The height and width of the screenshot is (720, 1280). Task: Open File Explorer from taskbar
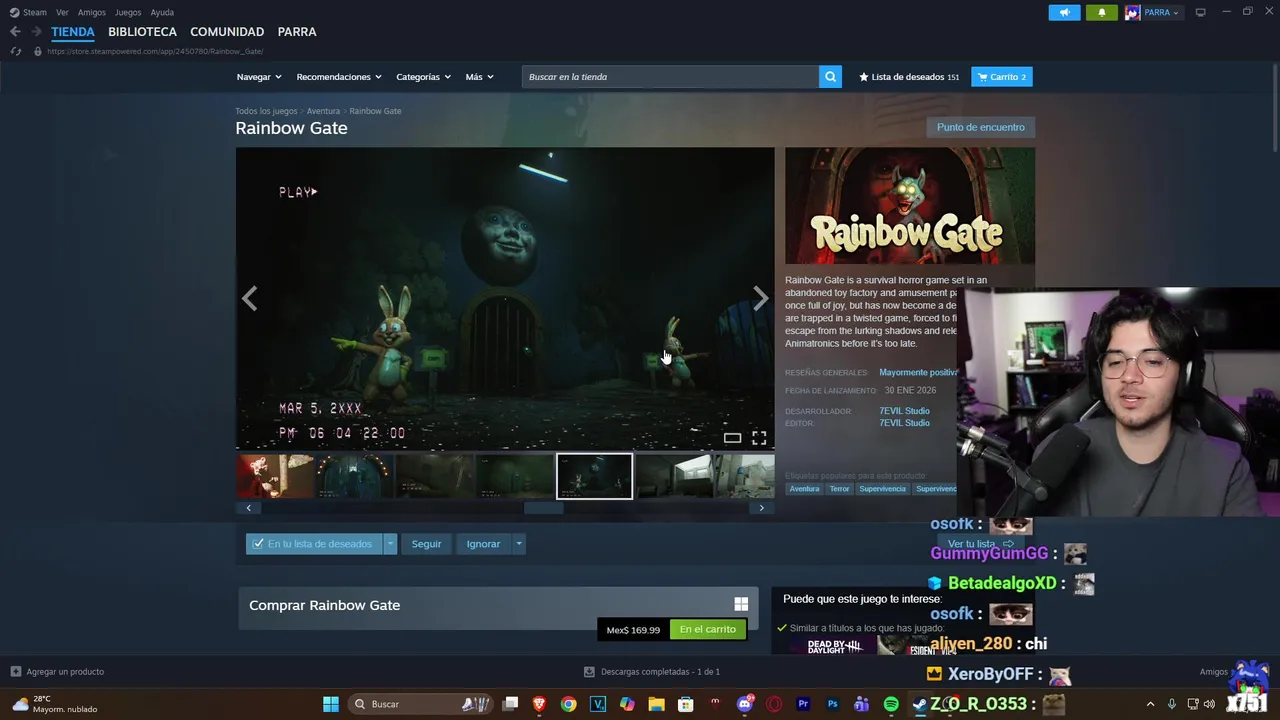(656, 704)
